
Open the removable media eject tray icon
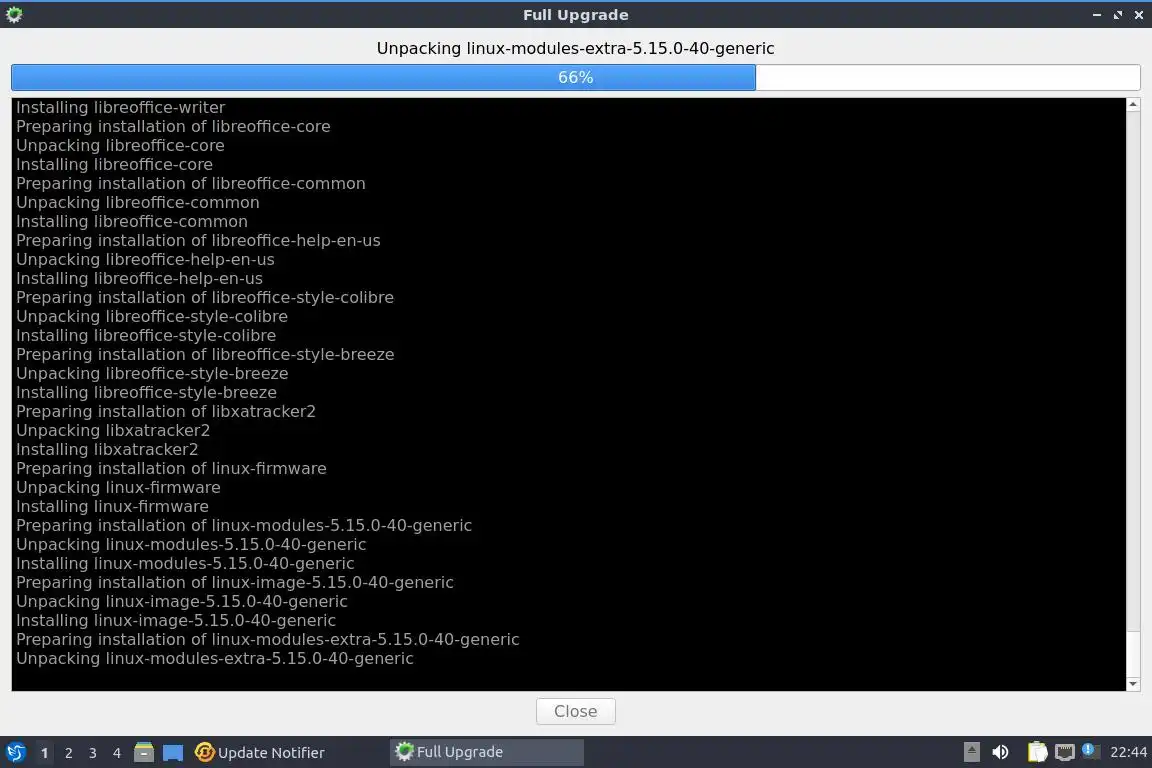[x=971, y=752]
